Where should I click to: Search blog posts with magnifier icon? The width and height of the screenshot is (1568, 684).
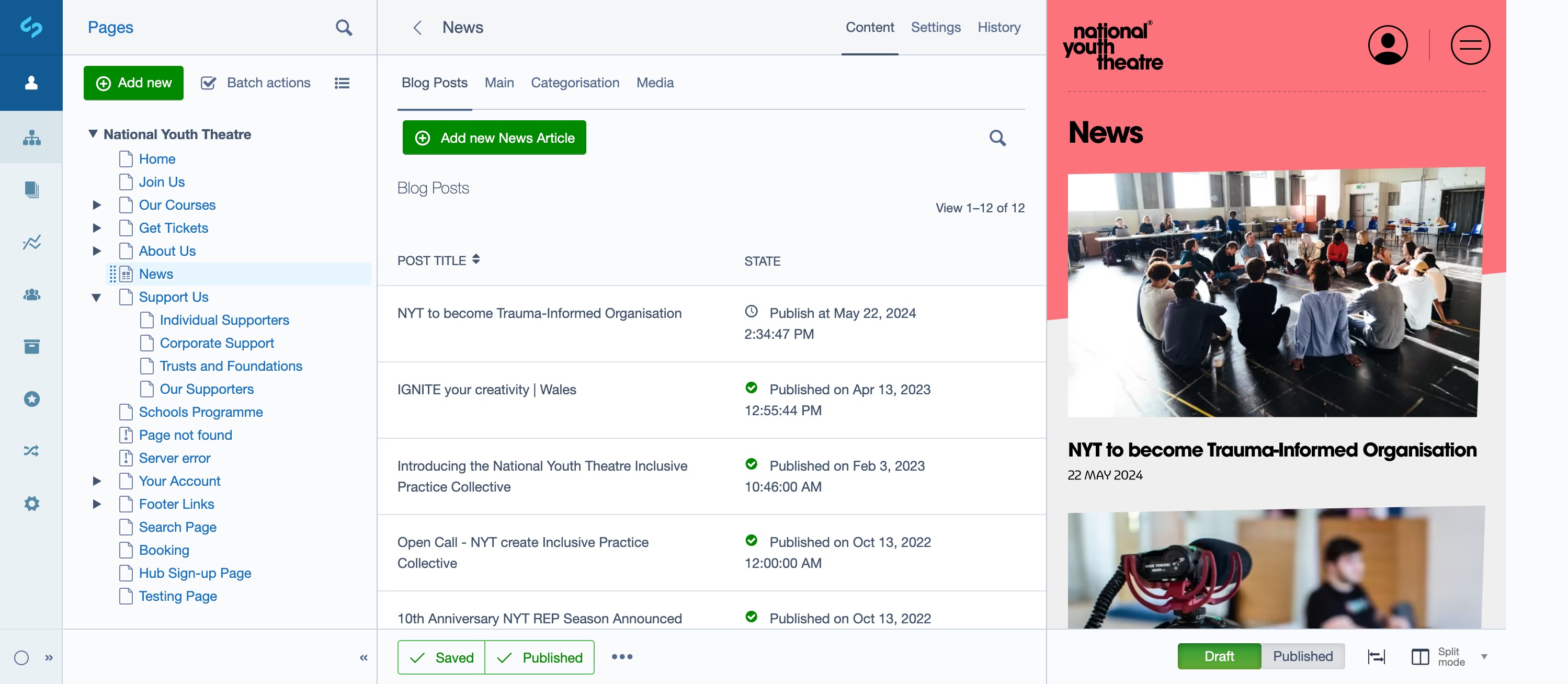[x=997, y=138]
